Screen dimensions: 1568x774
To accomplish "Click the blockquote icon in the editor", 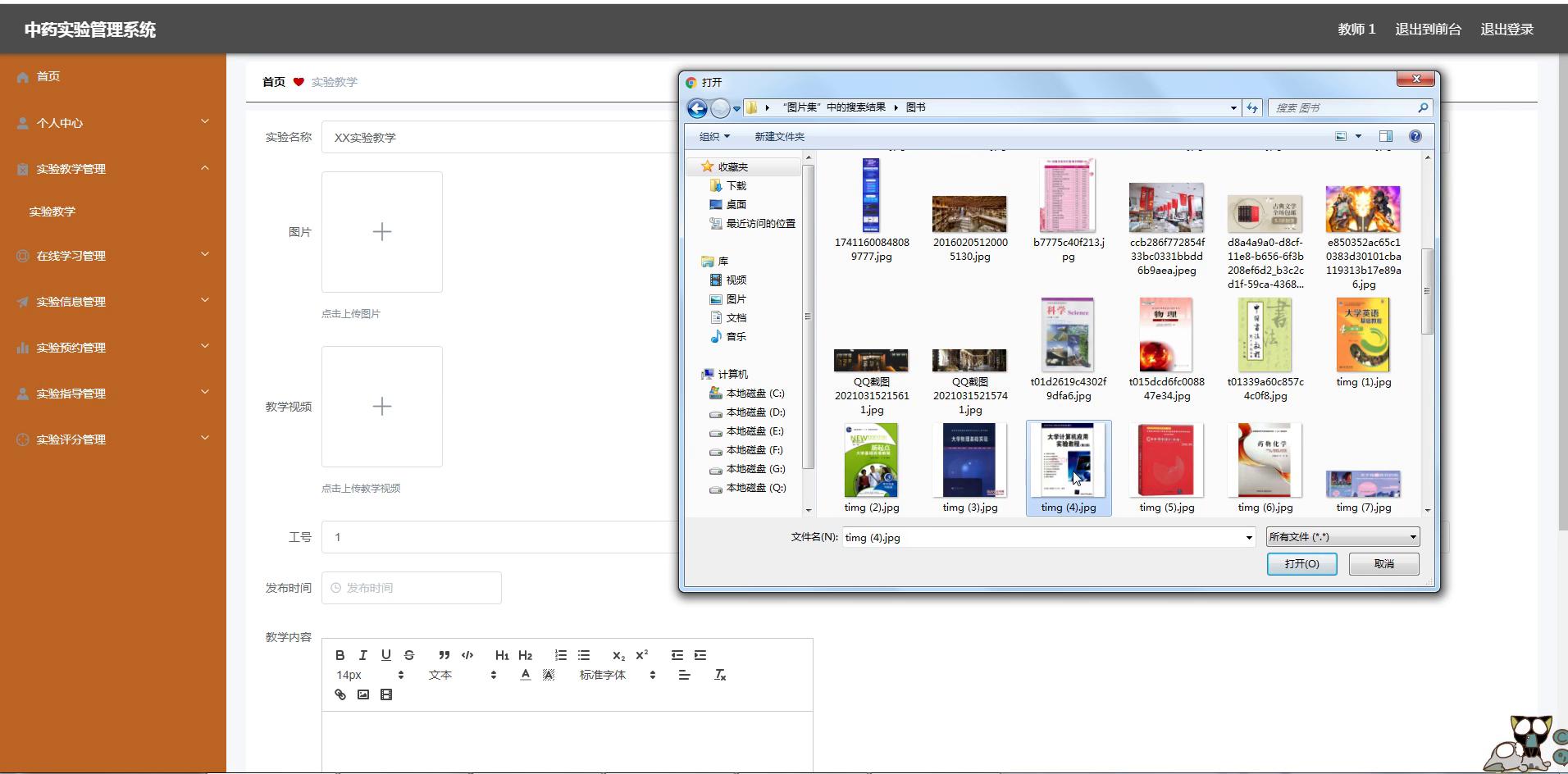I will [x=444, y=655].
